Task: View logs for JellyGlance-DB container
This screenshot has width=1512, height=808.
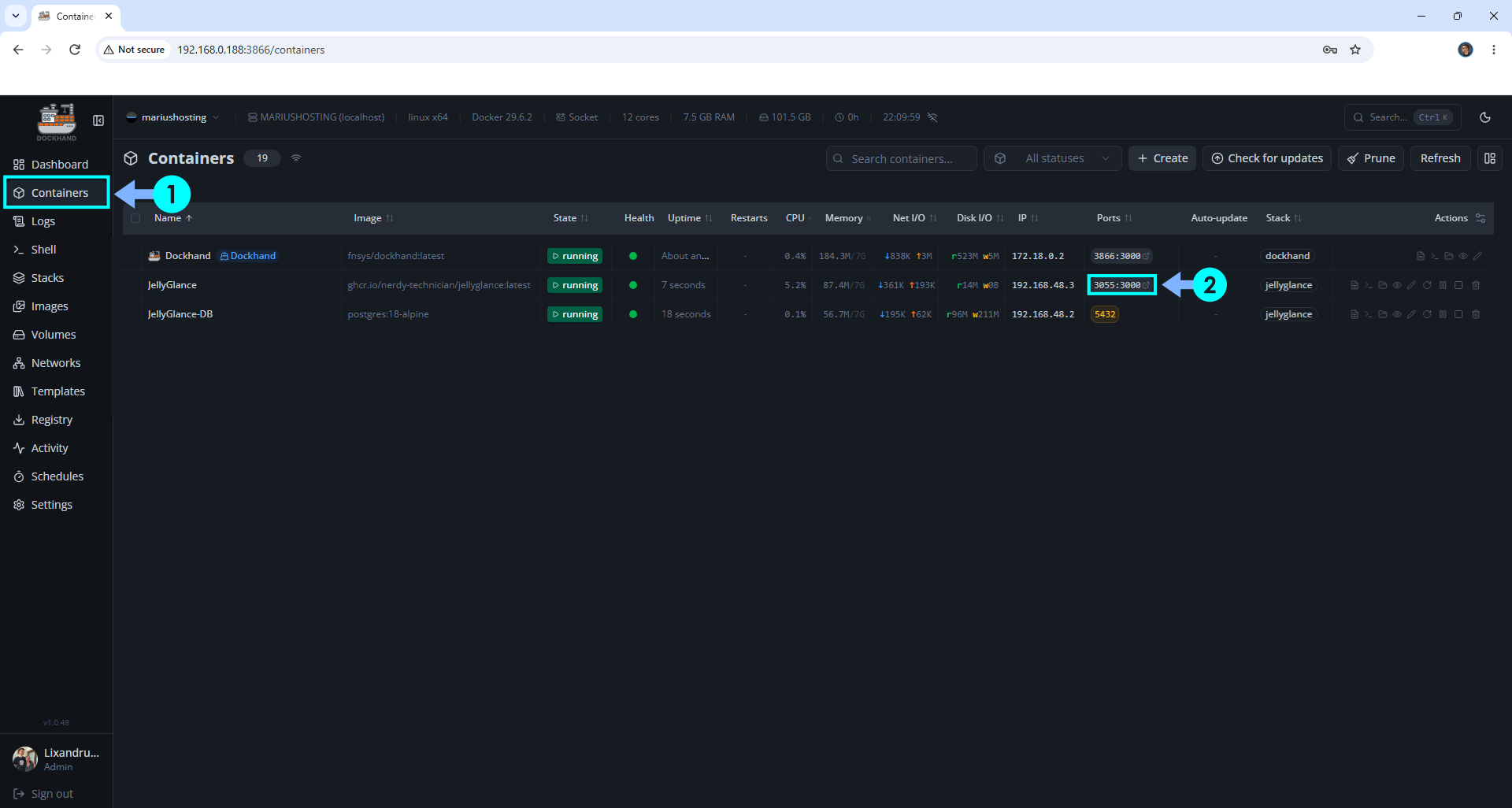Action: point(1354,314)
